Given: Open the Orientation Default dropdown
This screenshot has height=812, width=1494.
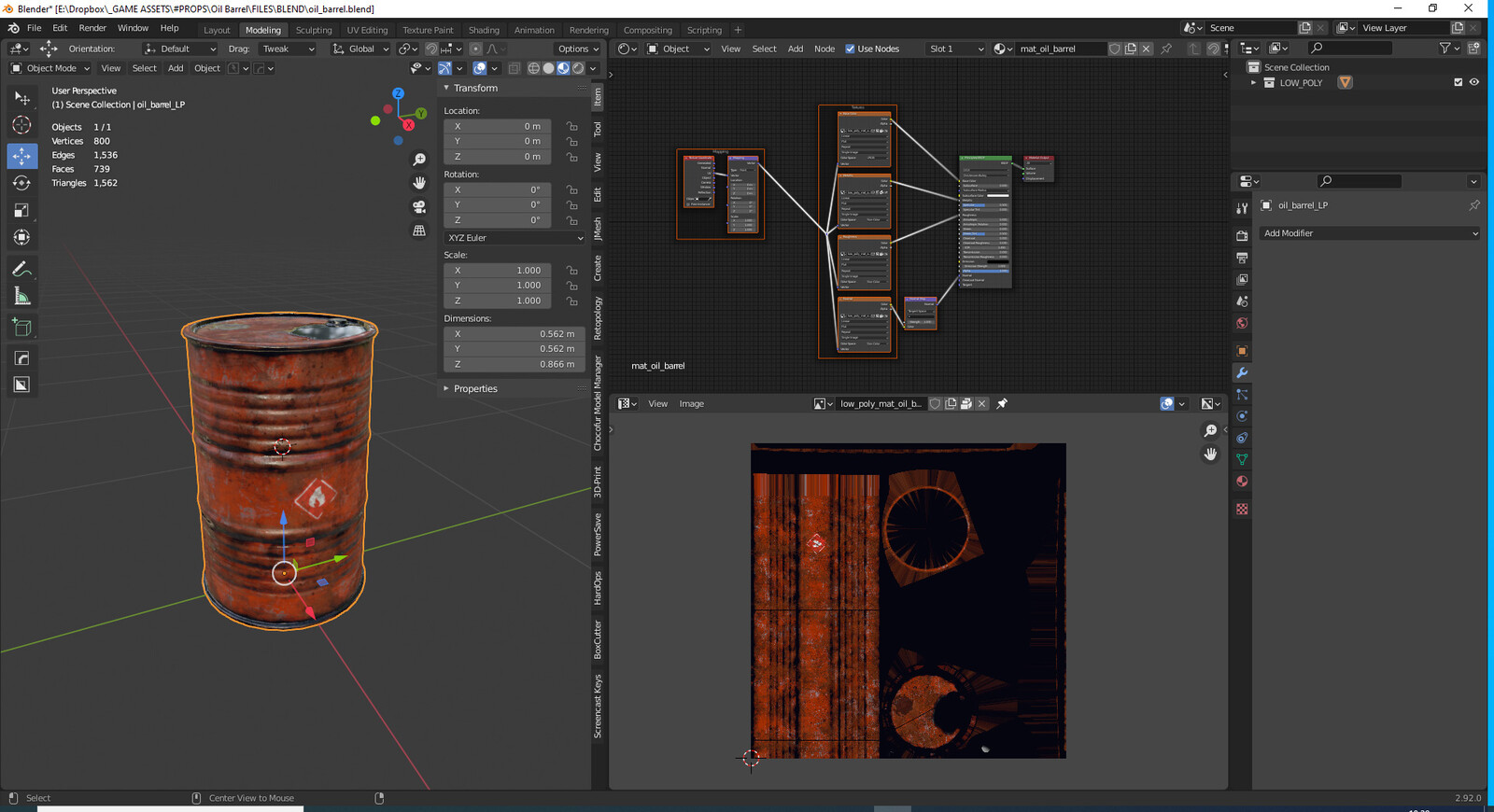Looking at the screenshot, I should [179, 49].
